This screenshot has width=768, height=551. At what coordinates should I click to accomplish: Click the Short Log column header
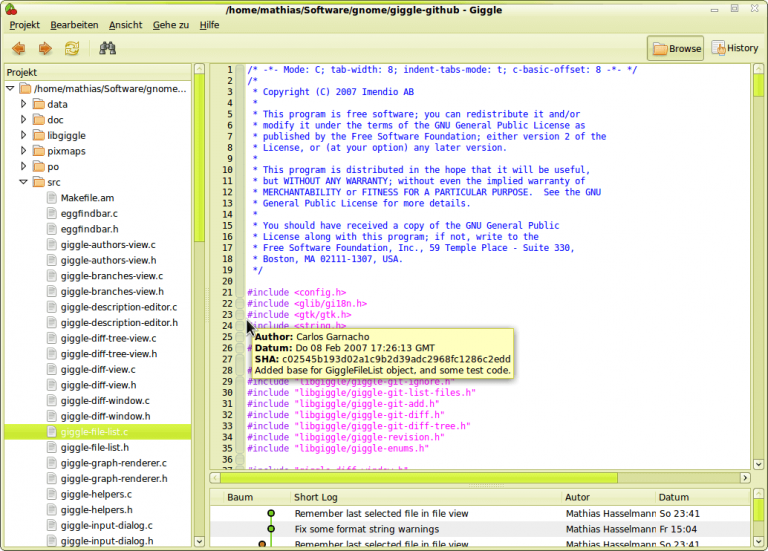click(315, 497)
